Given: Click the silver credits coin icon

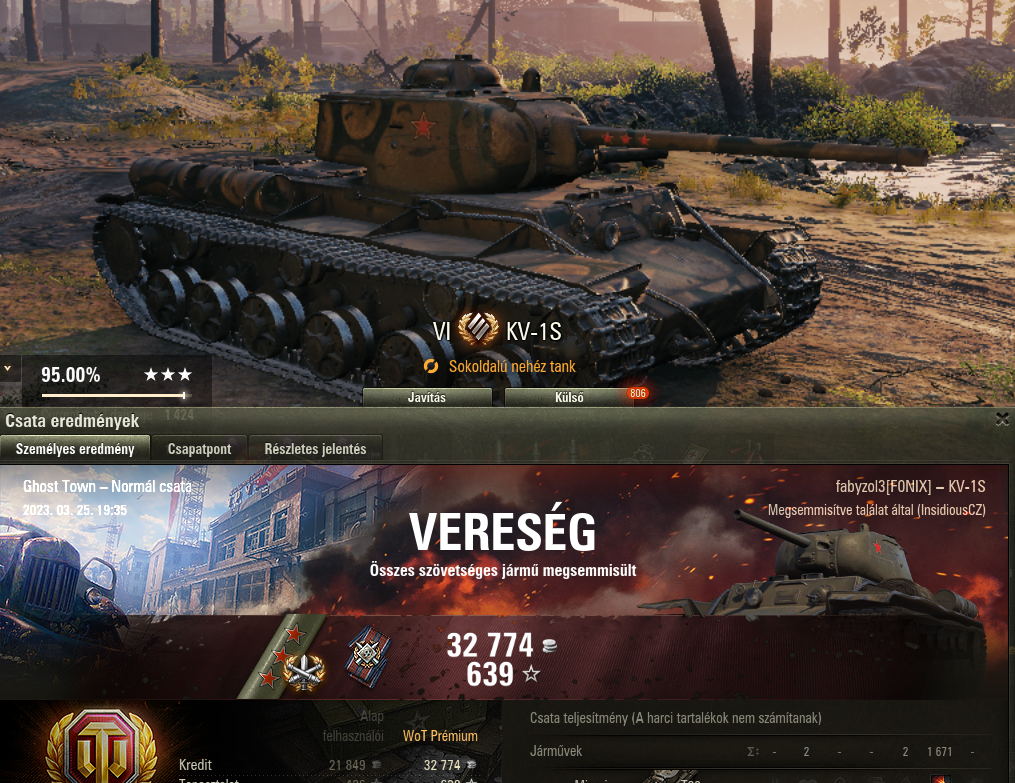Looking at the screenshot, I should click(x=549, y=645).
